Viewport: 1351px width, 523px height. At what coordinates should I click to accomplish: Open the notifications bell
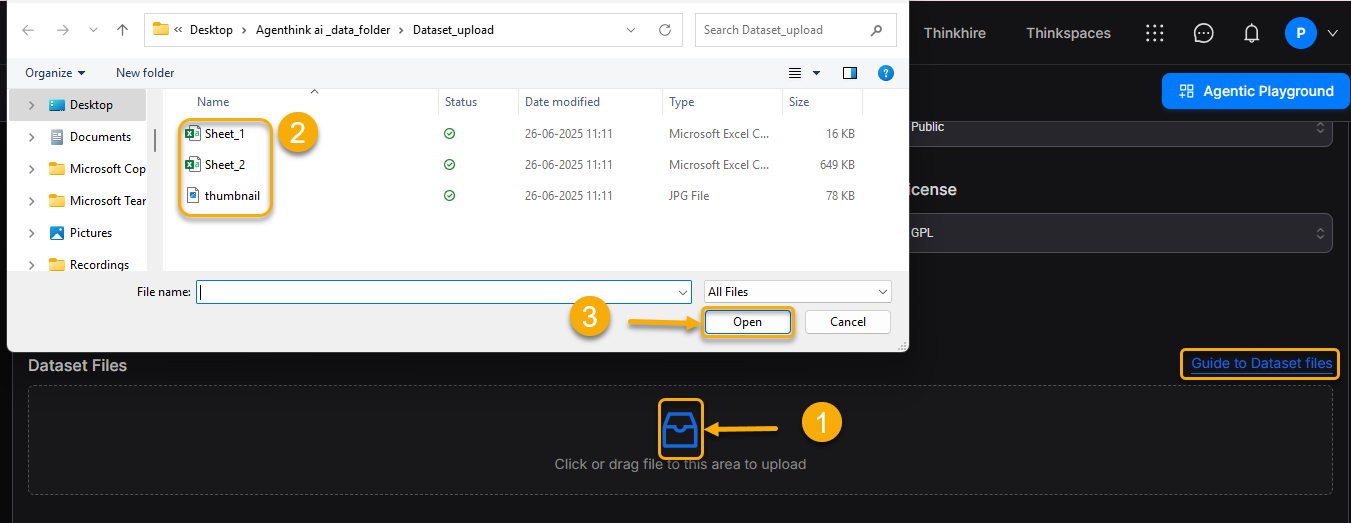point(1251,33)
